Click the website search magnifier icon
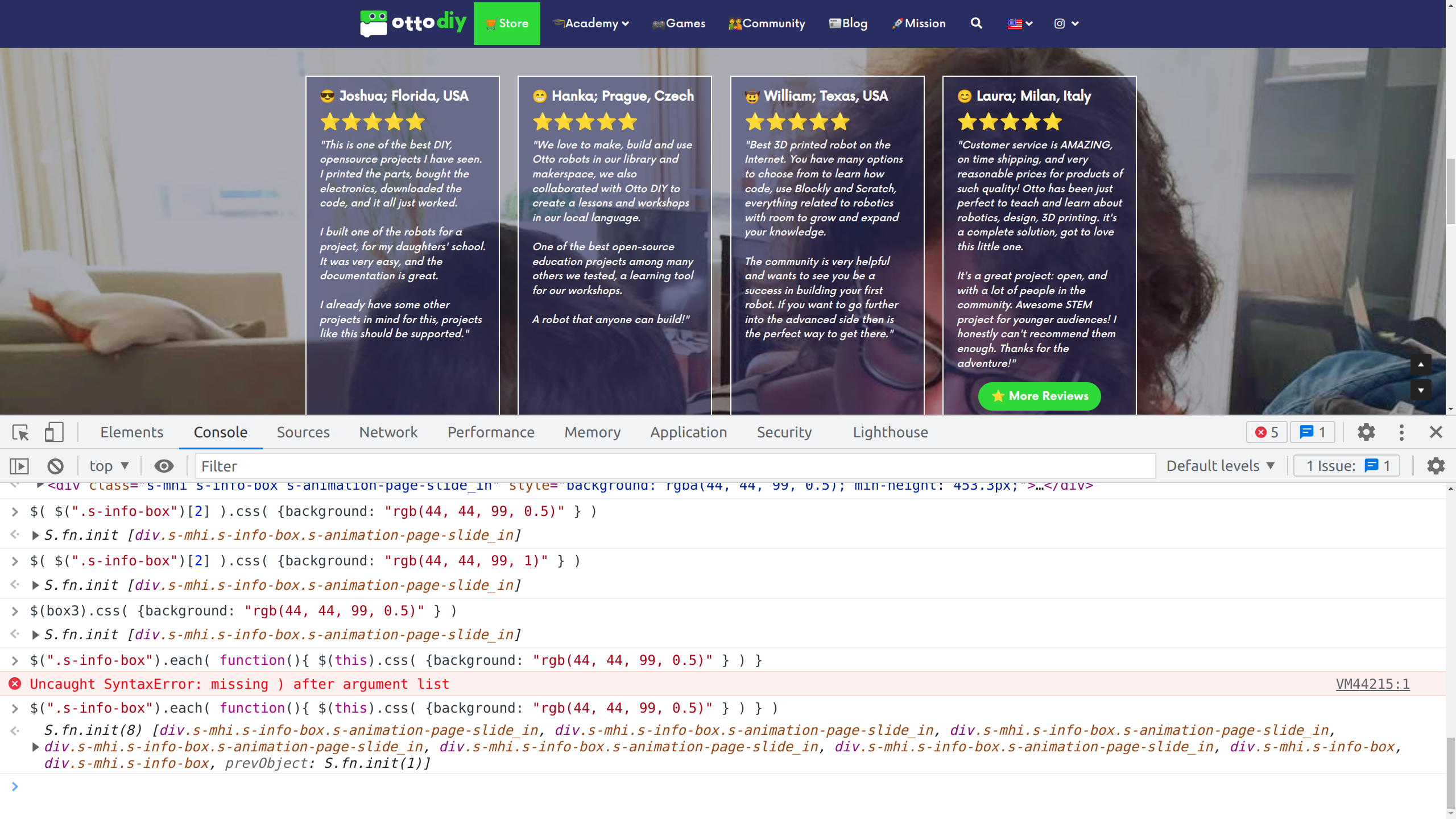The image size is (1456, 819). coord(976,23)
